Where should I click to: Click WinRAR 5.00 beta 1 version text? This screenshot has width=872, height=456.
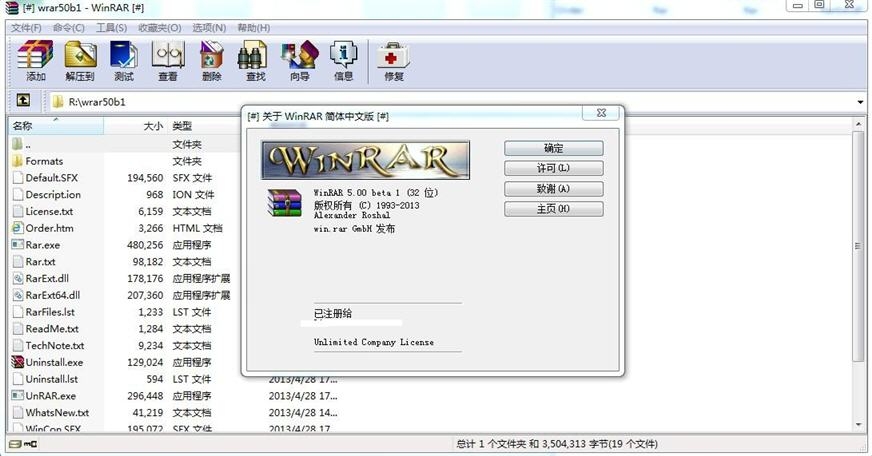(376, 192)
